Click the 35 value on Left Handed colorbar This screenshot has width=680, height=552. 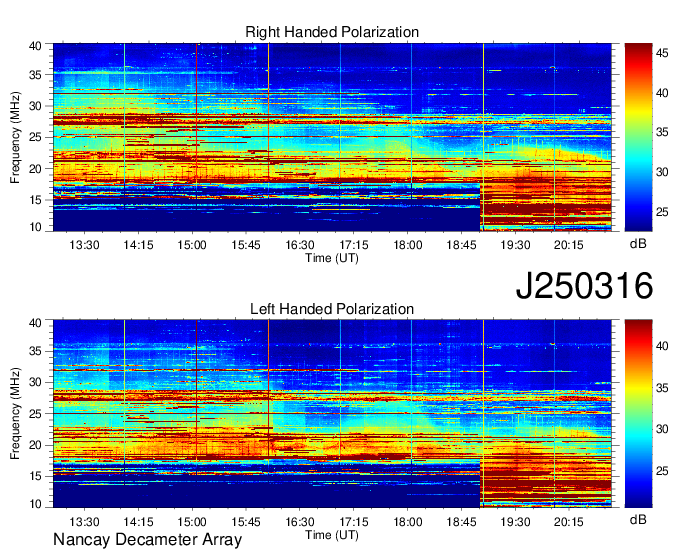662,388
